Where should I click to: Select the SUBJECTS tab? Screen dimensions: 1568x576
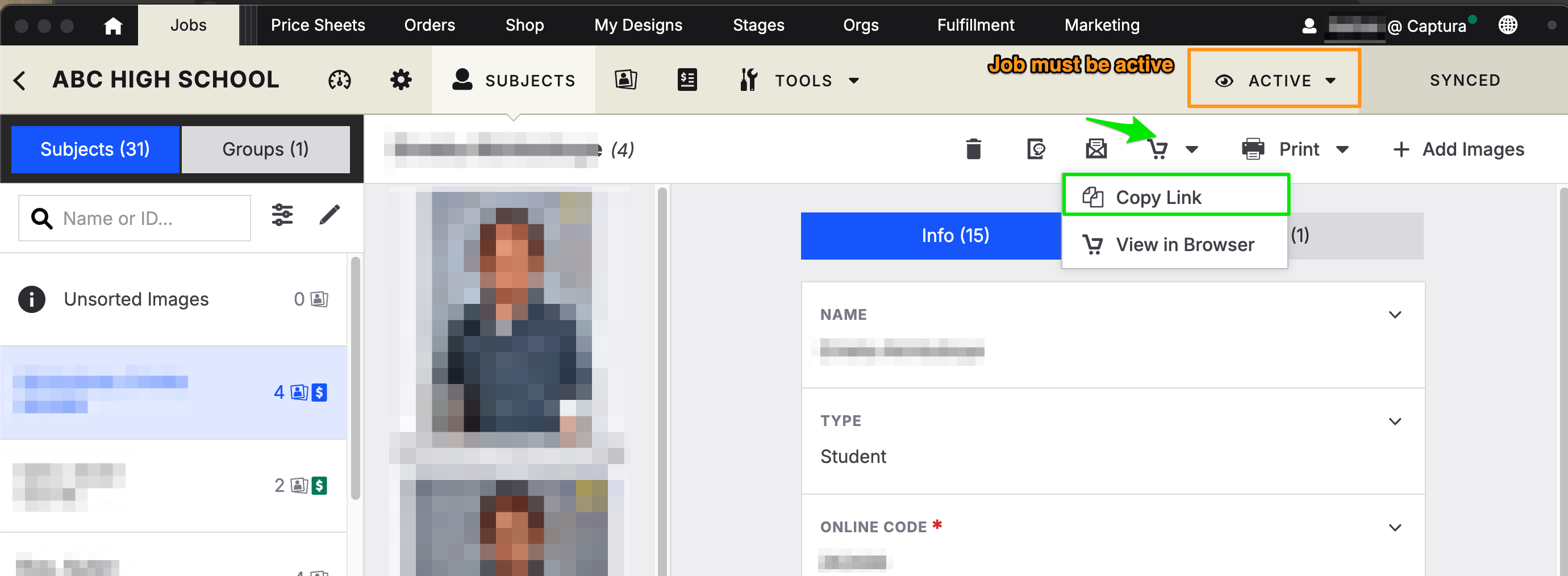(513, 80)
